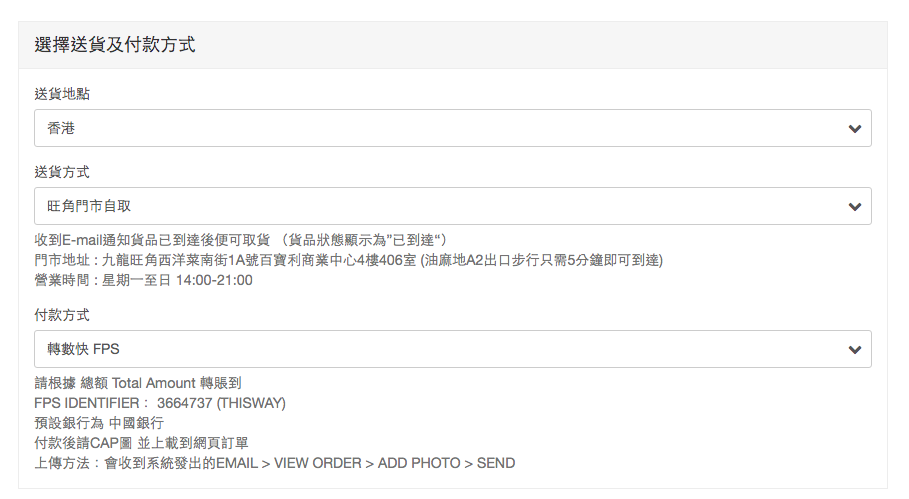Click the 營業時間 business hours line
909x499 pixels.
tap(143, 280)
